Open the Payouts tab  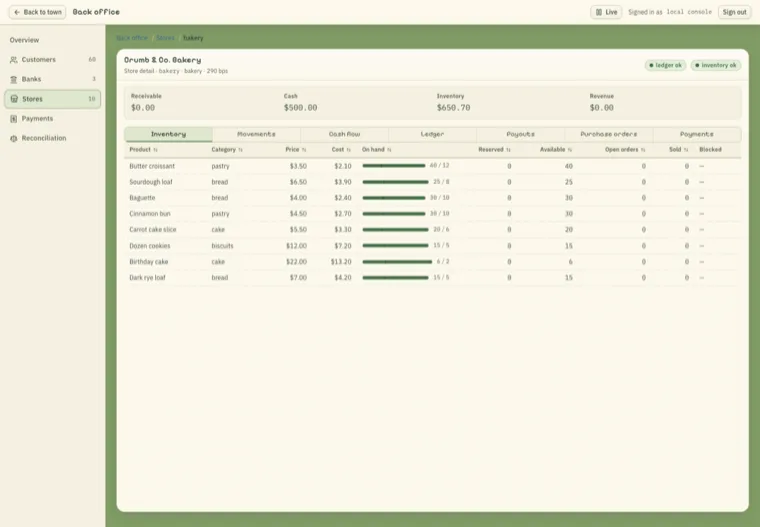pyautogui.click(x=521, y=134)
